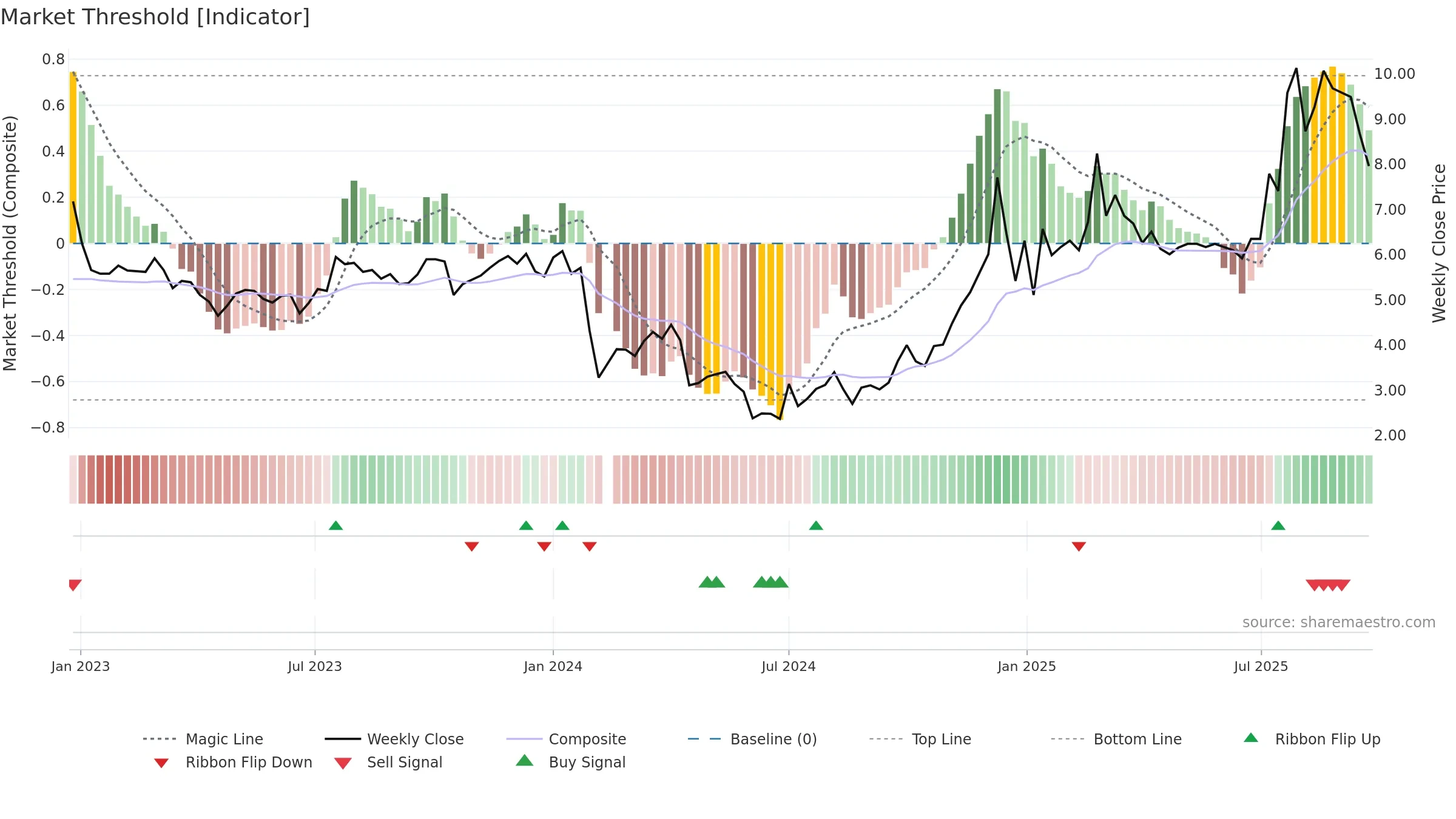The height and width of the screenshot is (819, 1456).
Task: Toggle the Top Line legend entry
Action: tap(920, 739)
